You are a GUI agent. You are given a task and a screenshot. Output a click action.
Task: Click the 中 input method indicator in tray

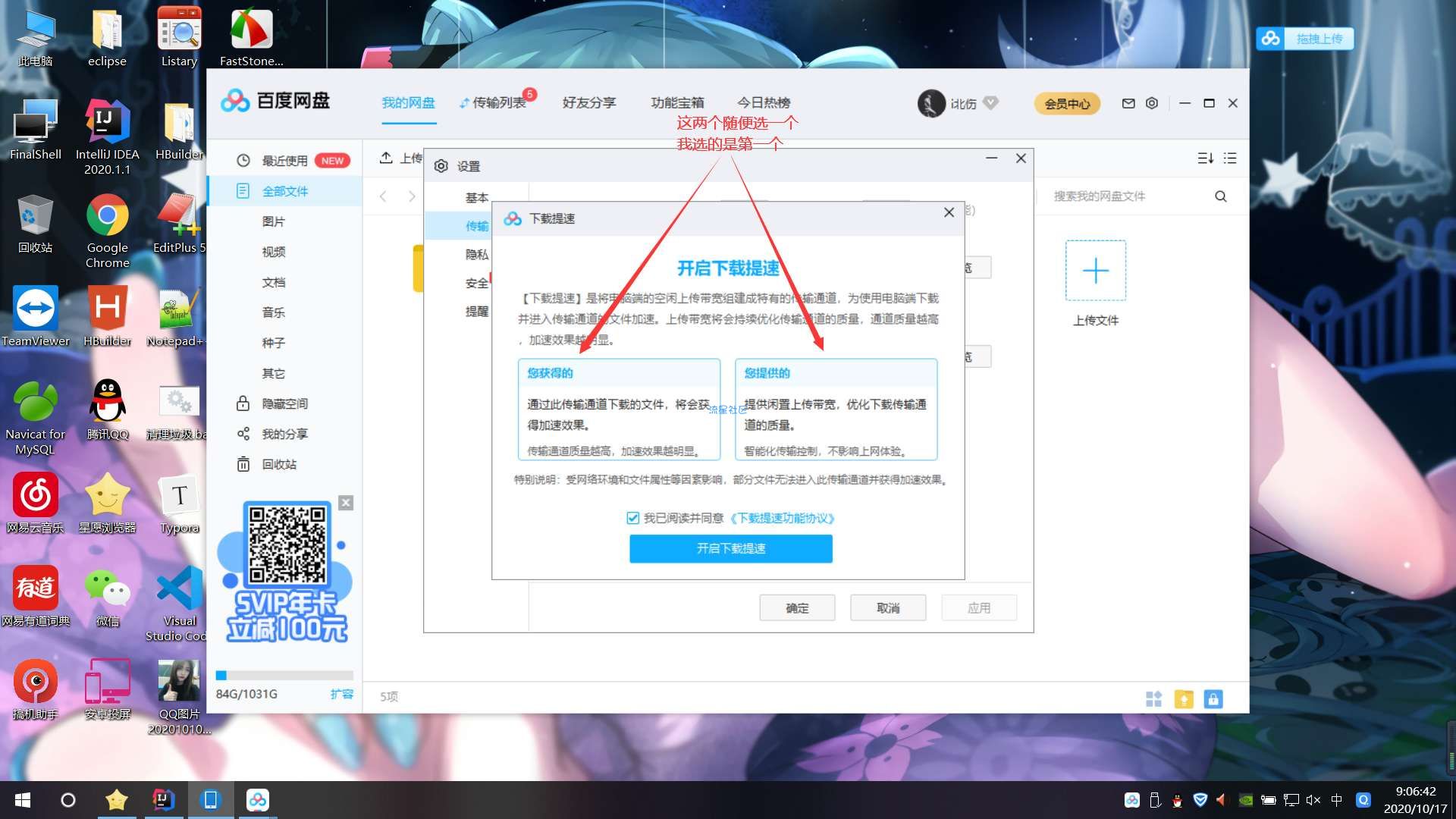tap(1337, 800)
